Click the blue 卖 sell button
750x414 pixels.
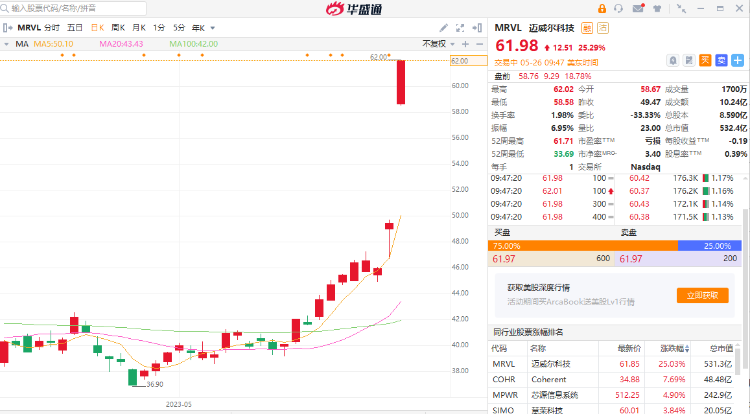coord(721,61)
